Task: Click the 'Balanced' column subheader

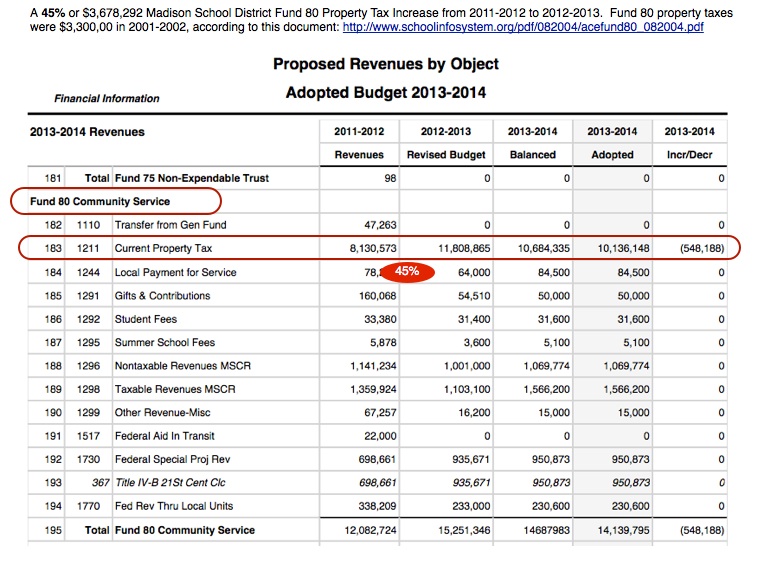Action: coord(532,155)
